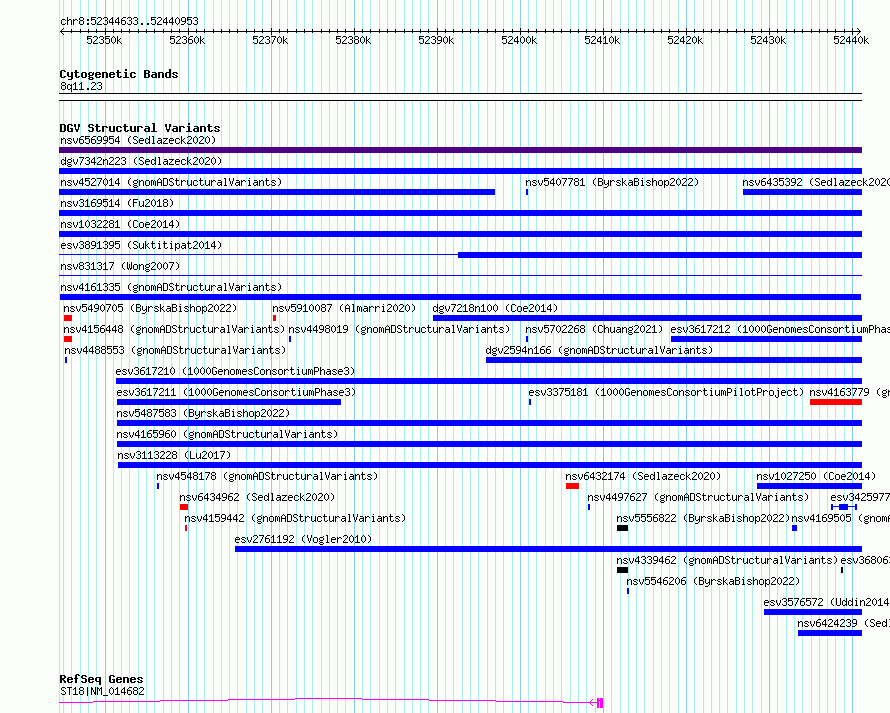This screenshot has height=713, width=890.
Task: Click the thick blue esv3891395 bar
Action: coord(660,255)
